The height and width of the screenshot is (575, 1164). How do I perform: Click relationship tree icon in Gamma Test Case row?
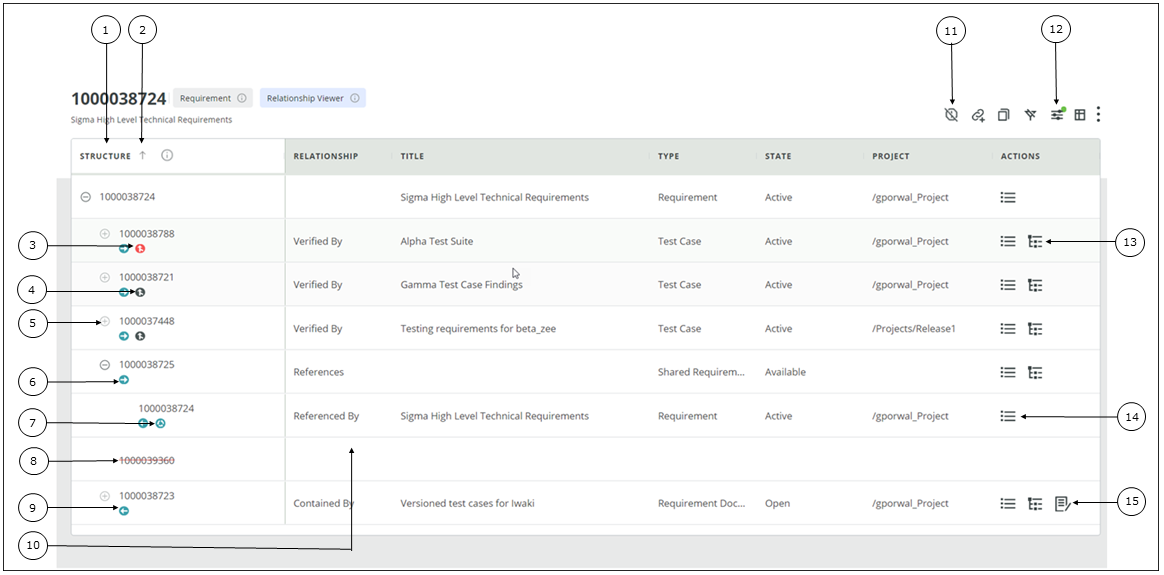click(1035, 284)
